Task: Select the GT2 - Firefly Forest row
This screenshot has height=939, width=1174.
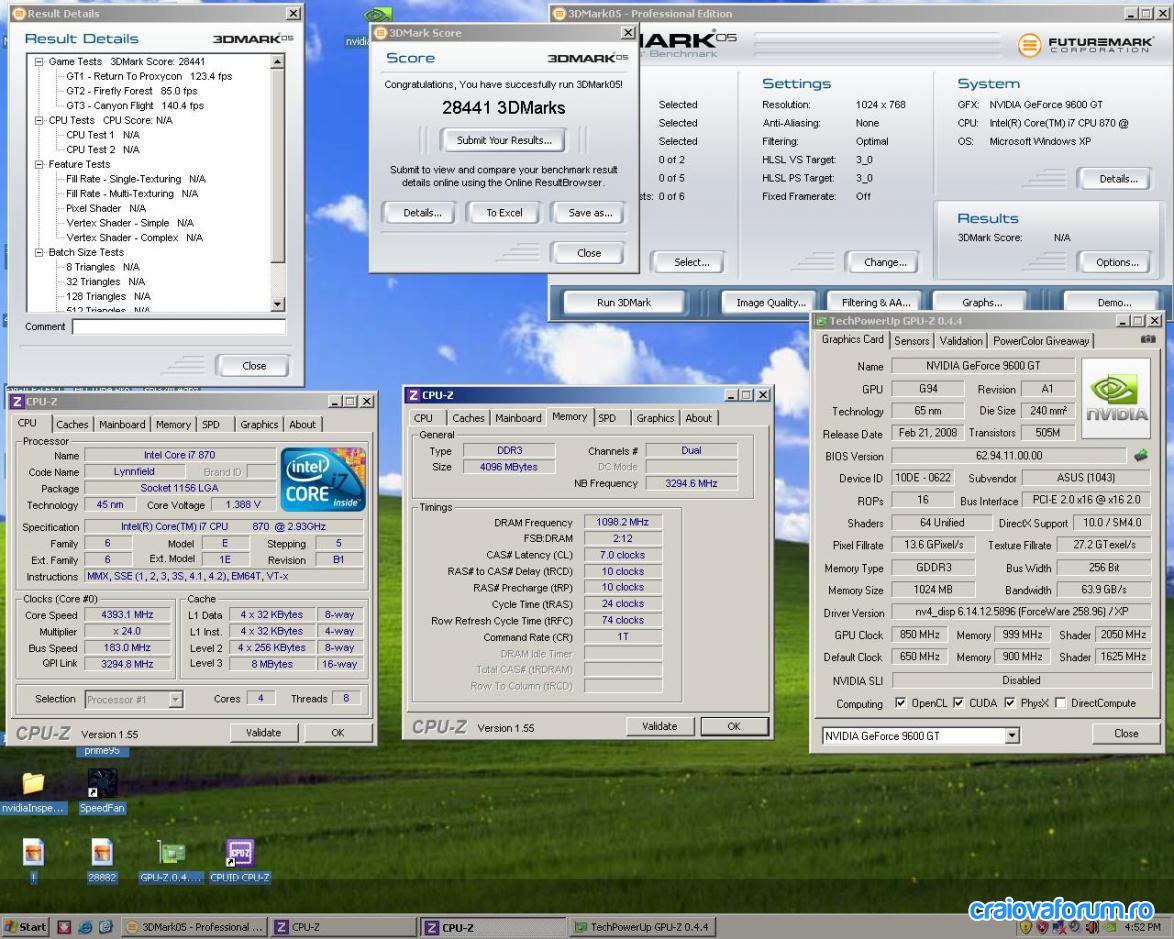Action: pyautogui.click(x=132, y=91)
